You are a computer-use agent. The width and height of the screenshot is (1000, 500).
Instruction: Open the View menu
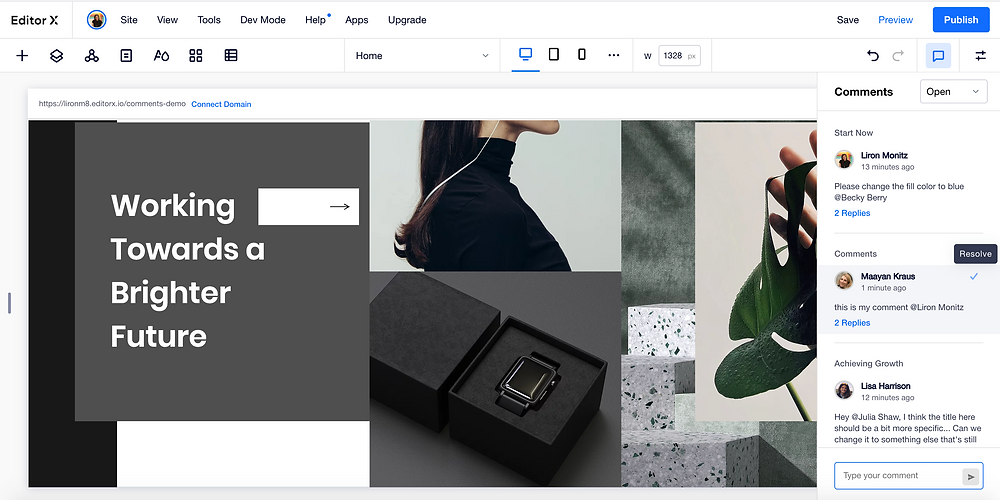click(x=167, y=20)
